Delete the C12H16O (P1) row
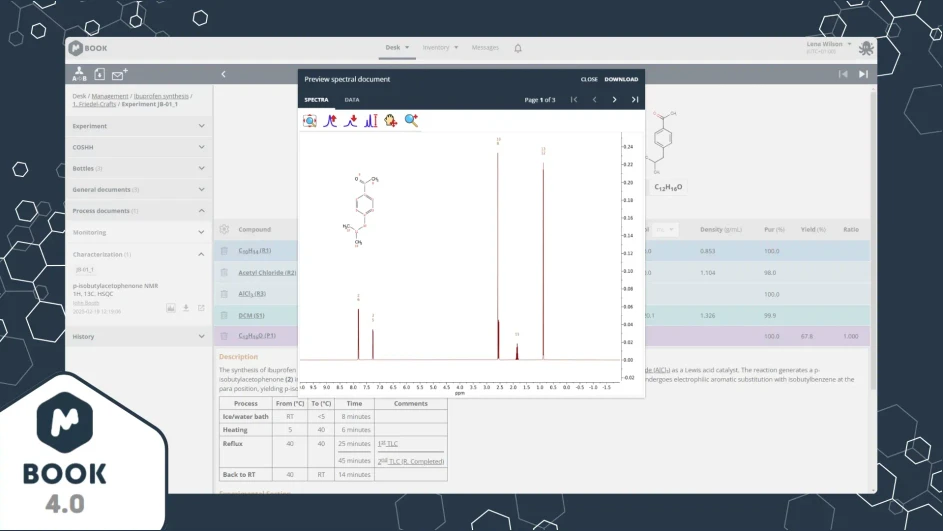The image size is (943, 531). [224, 336]
